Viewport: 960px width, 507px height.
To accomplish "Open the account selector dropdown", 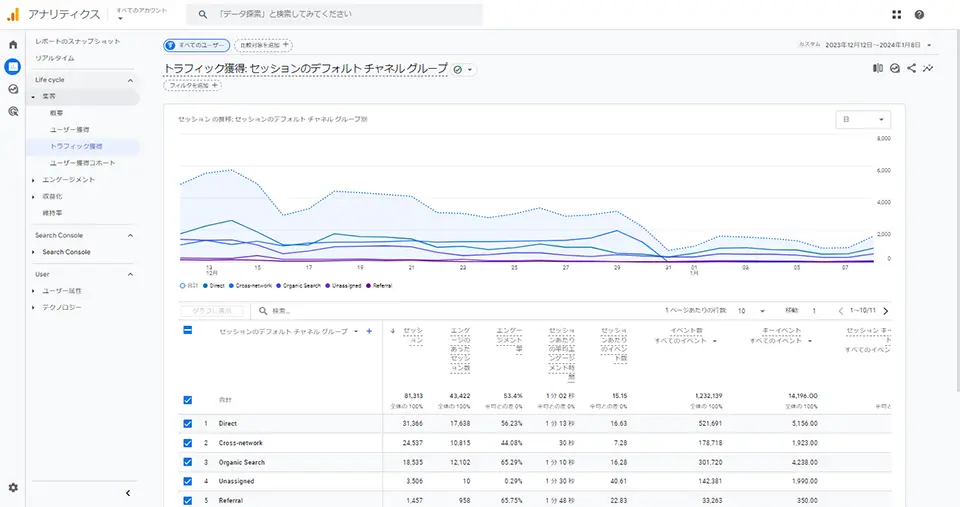I will 141,14.
